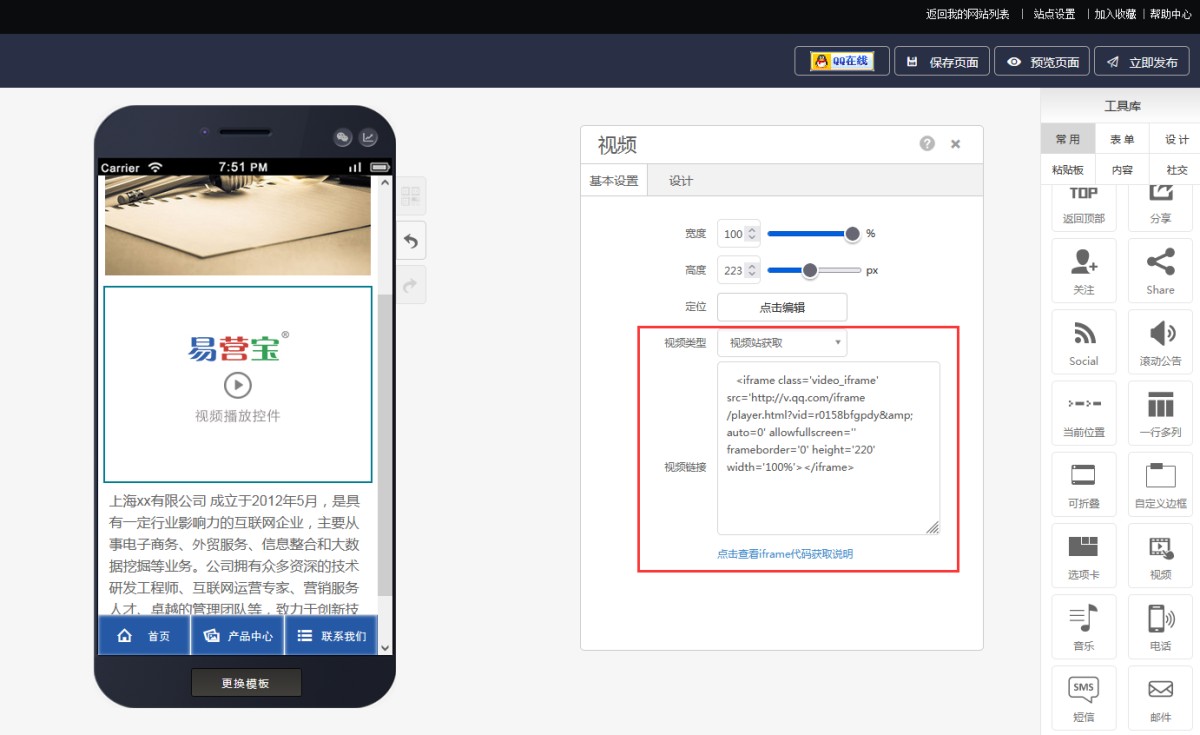Add the 音乐 music widget
This screenshot has height=735, width=1200.
[1084, 626]
